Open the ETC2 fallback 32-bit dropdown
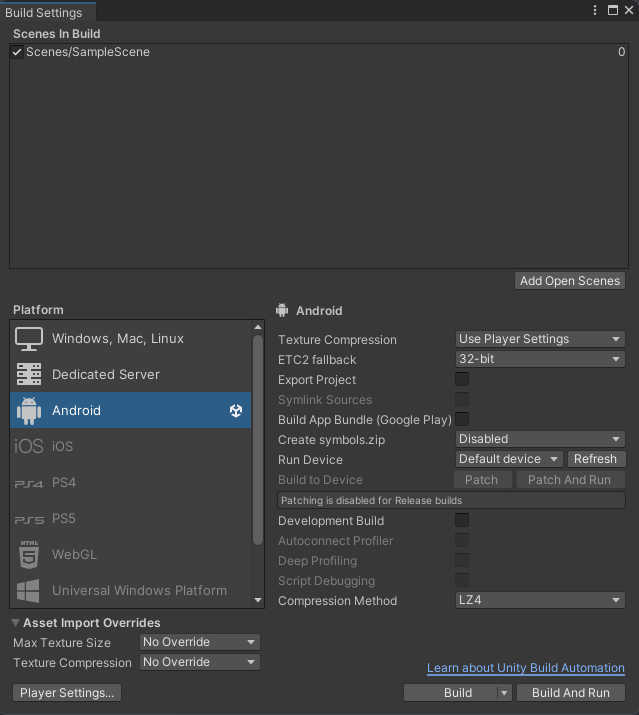Screen dimensions: 639x715 click(540, 359)
